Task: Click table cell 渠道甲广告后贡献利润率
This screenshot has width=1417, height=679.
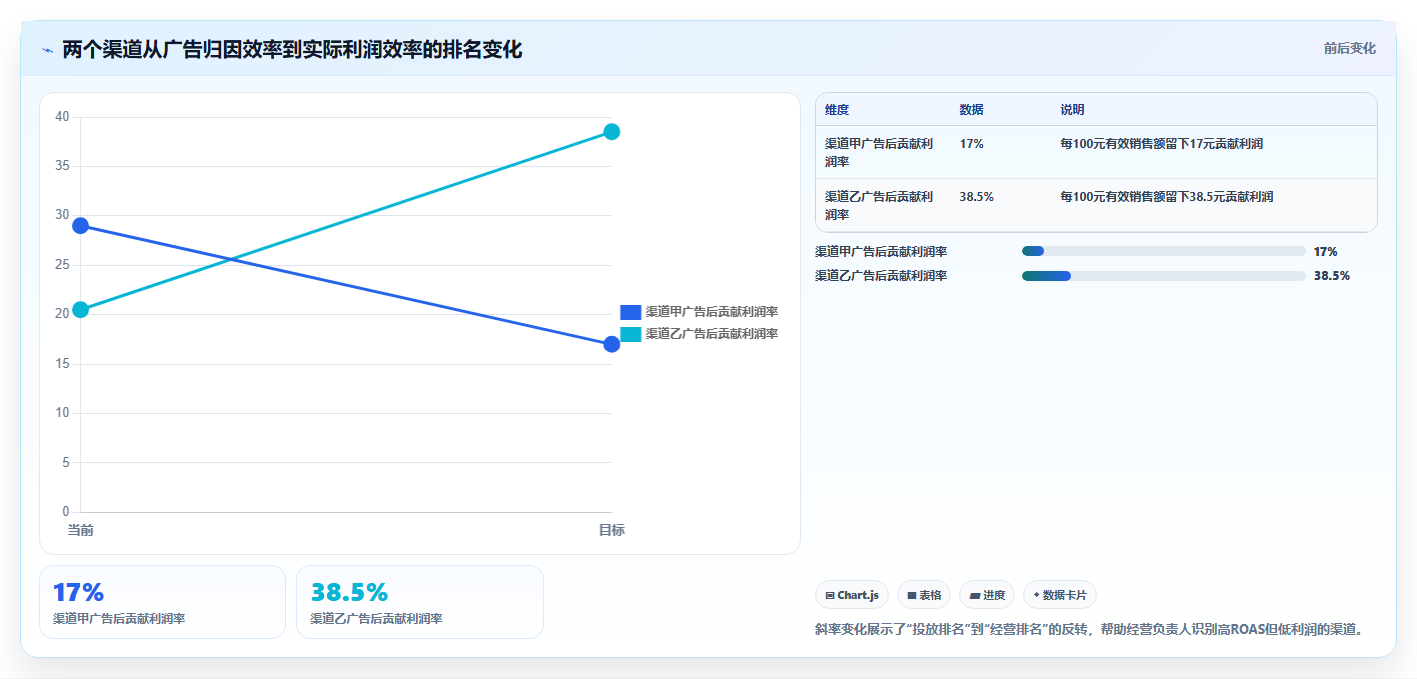Action: point(879,152)
